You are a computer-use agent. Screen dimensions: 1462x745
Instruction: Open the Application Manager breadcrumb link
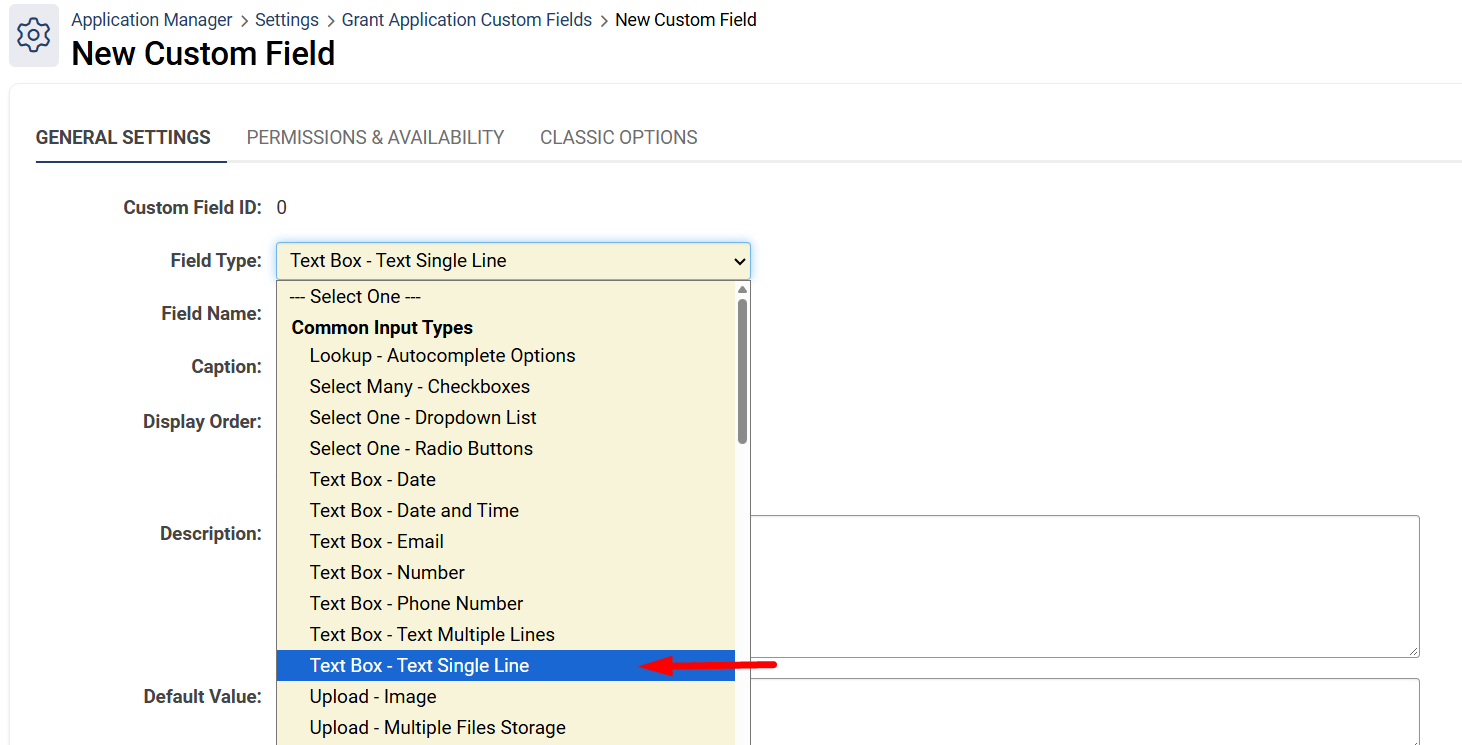152,20
